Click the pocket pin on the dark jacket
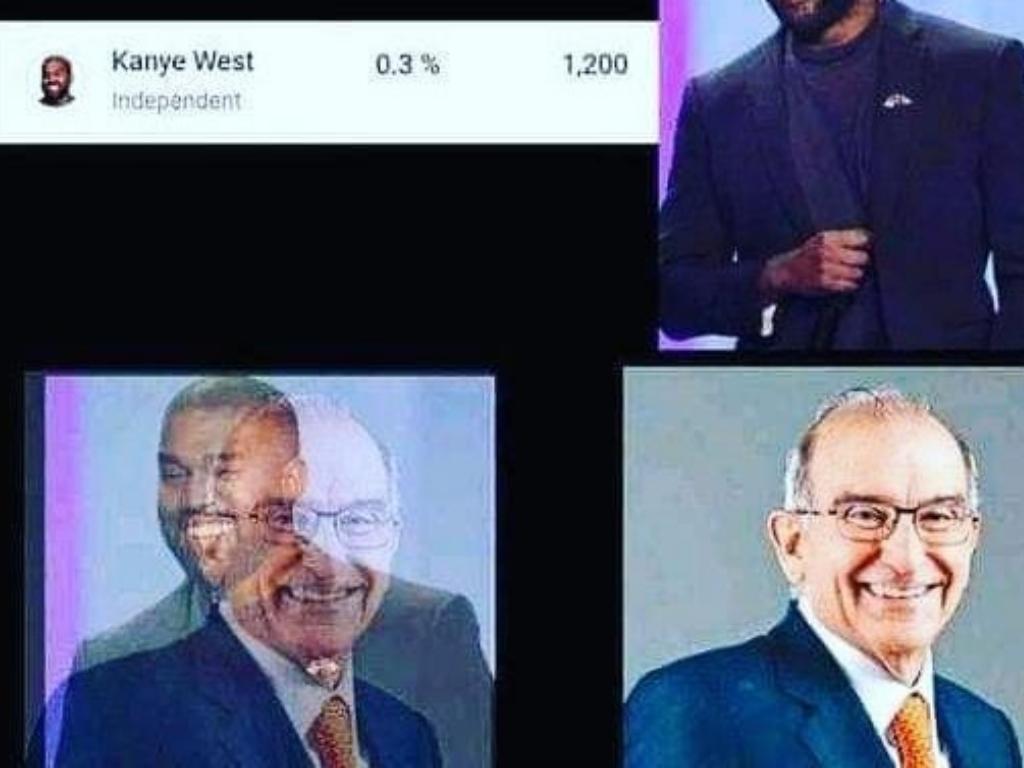Screen dimensions: 1024x768 point(897,100)
